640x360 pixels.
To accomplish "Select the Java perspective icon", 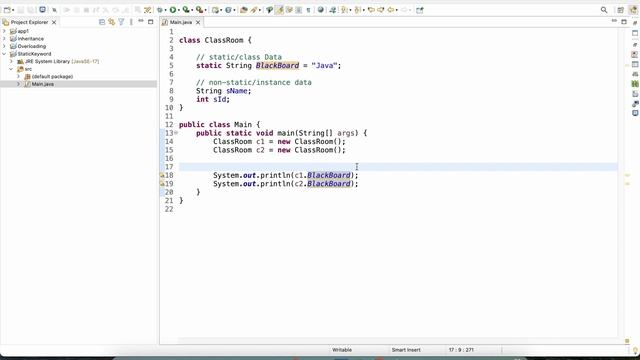I will (633, 10).
